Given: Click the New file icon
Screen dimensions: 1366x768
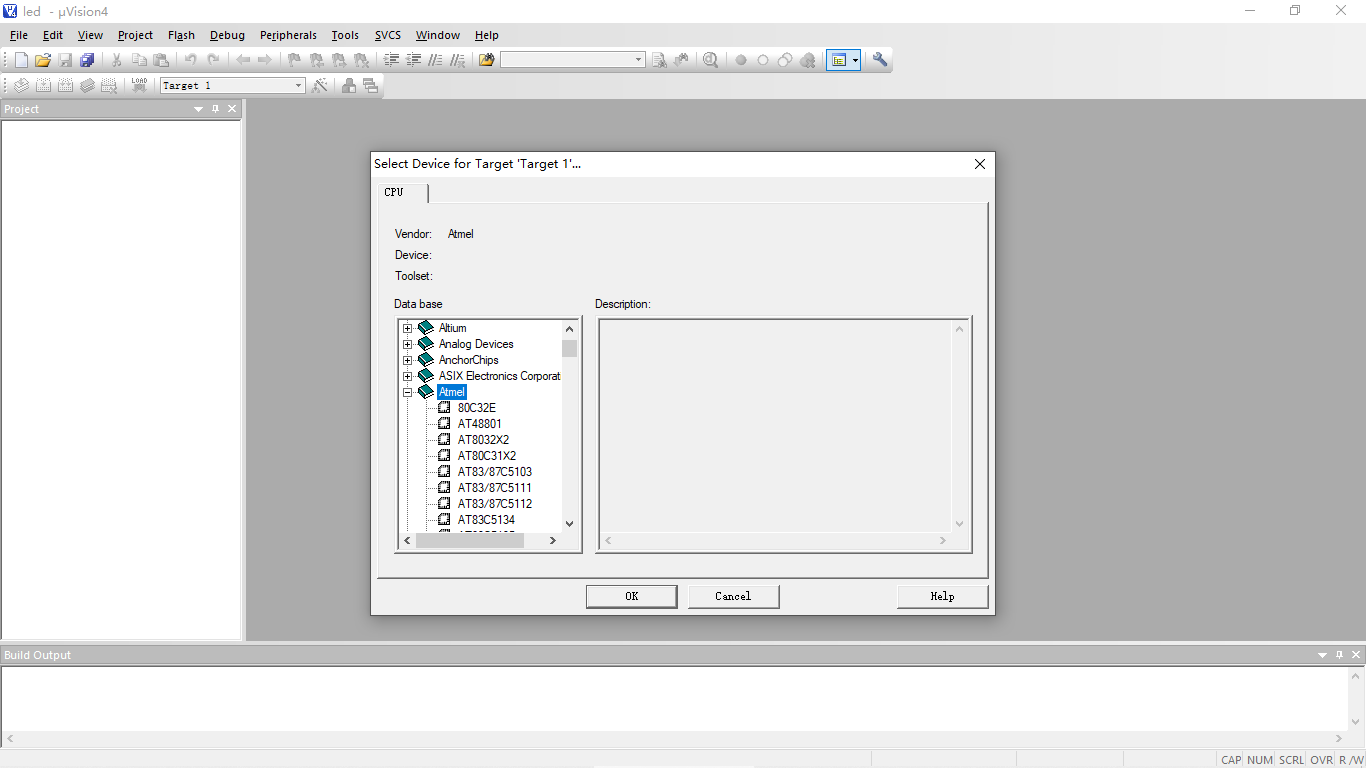Looking at the screenshot, I should [x=21, y=60].
